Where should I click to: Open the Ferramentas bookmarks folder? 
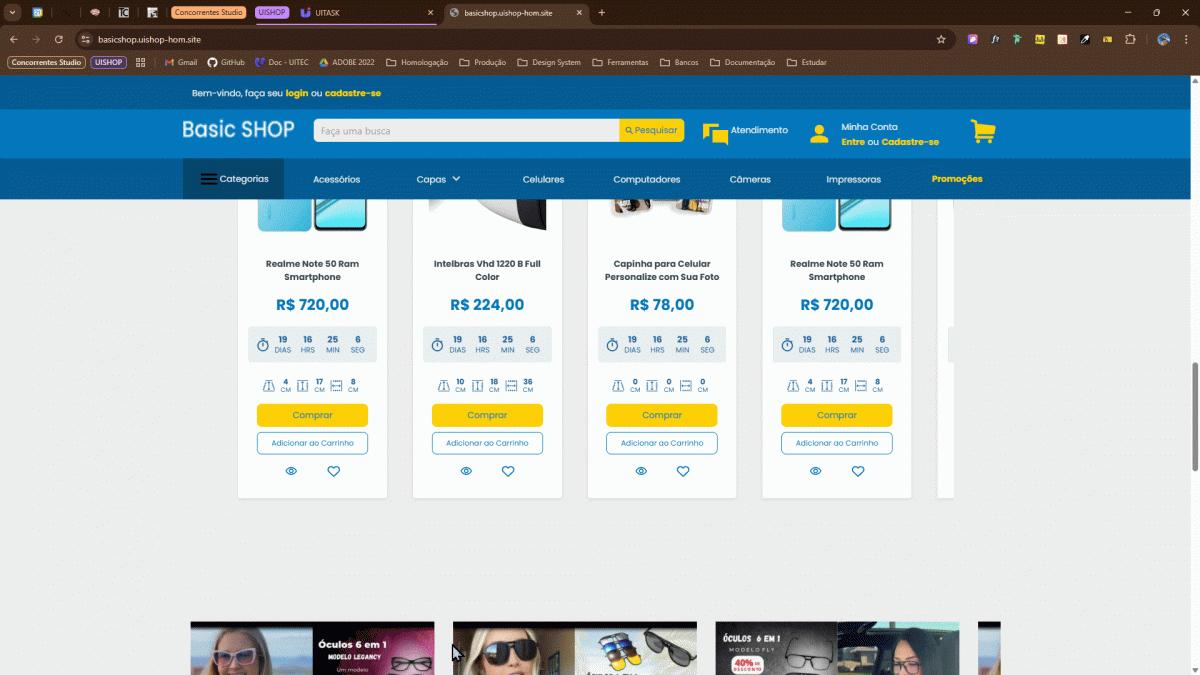[x=620, y=62]
